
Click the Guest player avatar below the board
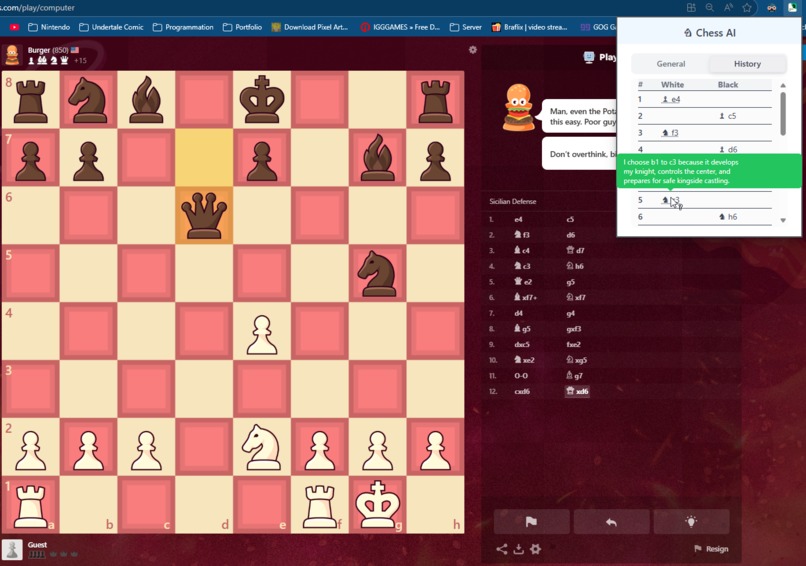(x=12, y=550)
